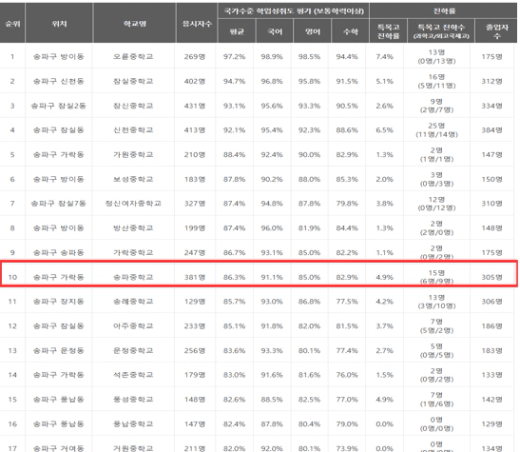This screenshot has height=452, width=520.
Task: Click 문정중학교 in rank 13 row
Action: point(133,350)
